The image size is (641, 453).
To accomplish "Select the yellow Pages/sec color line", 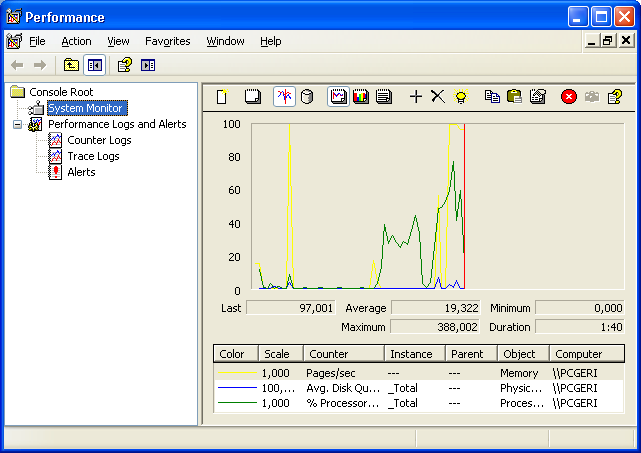I will [237, 373].
